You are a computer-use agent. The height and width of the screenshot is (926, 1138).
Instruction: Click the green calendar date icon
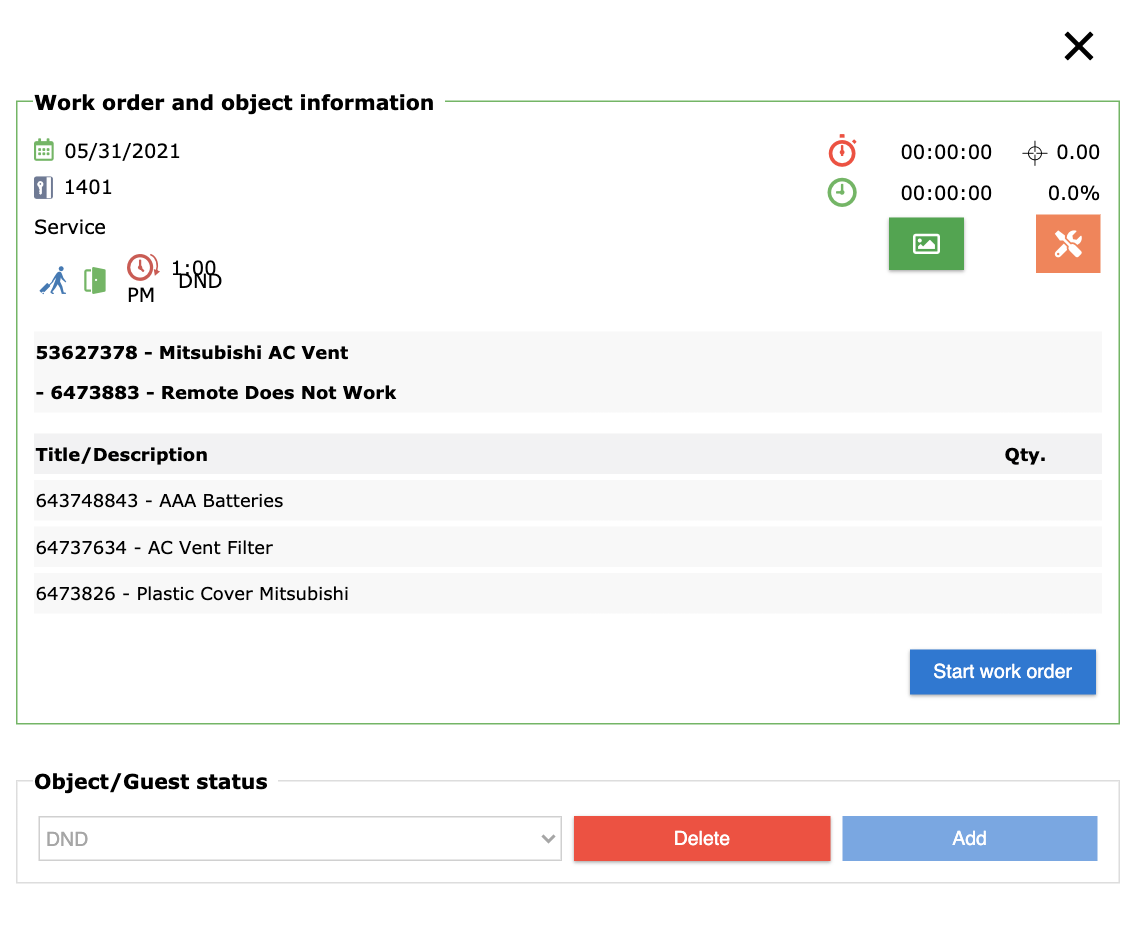[43, 151]
